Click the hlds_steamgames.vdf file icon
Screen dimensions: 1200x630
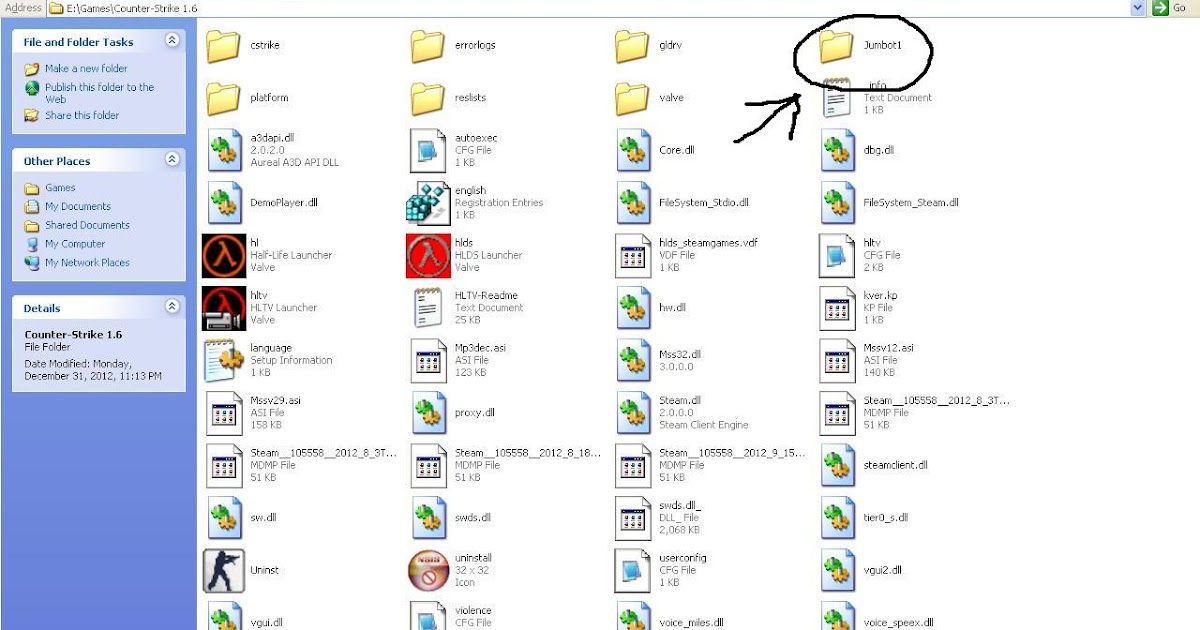(632, 255)
